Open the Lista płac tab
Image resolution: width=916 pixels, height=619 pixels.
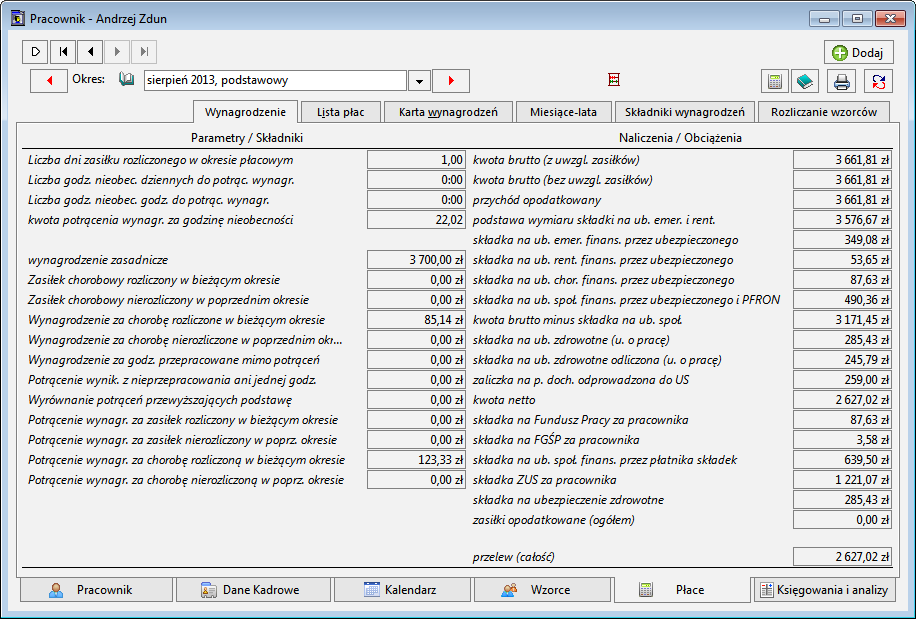coord(341,112)
